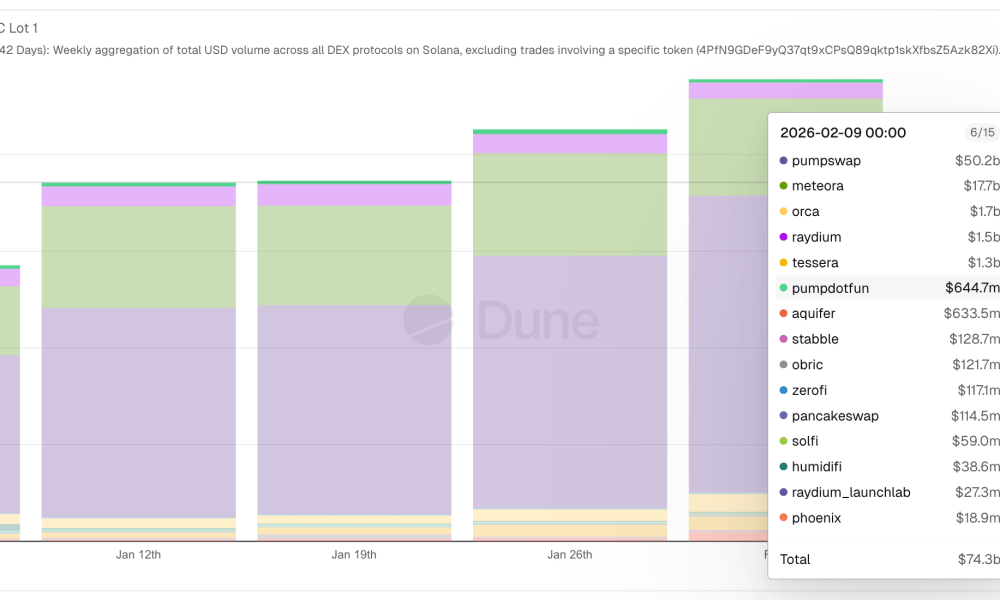Click the orca yellow legend dot

point(783,212)
